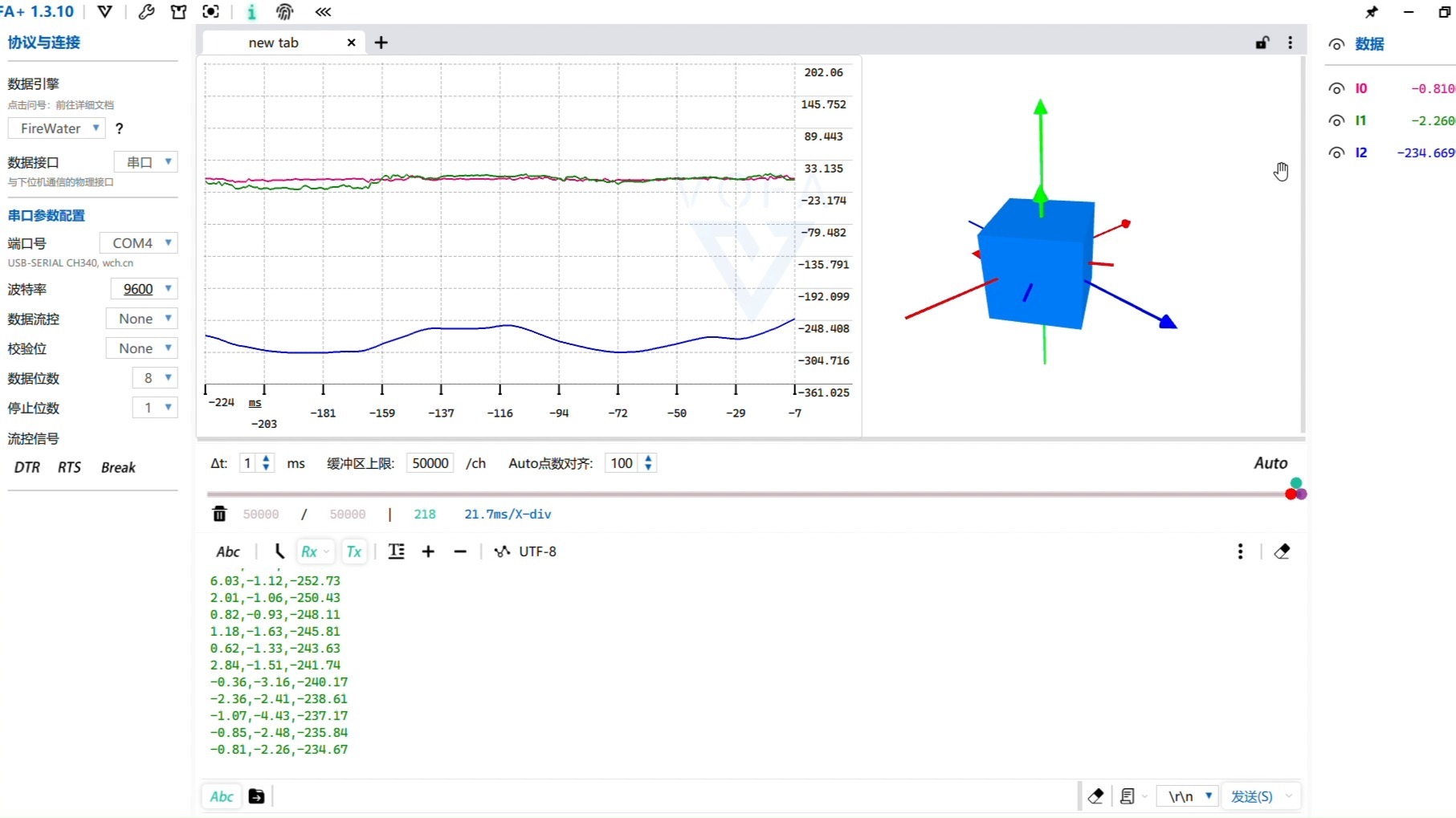Select the line -0.81,-2.26,-234.67
1456x818 pixels.
(x=279, y=750)
